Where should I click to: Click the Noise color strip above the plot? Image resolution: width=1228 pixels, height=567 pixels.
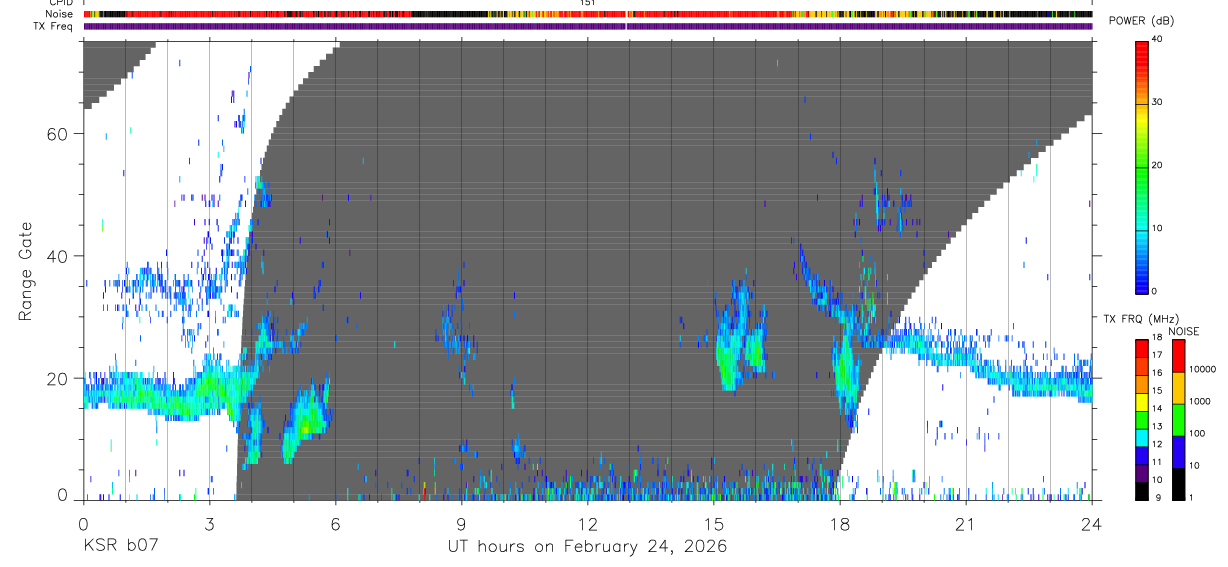[587, 14]
